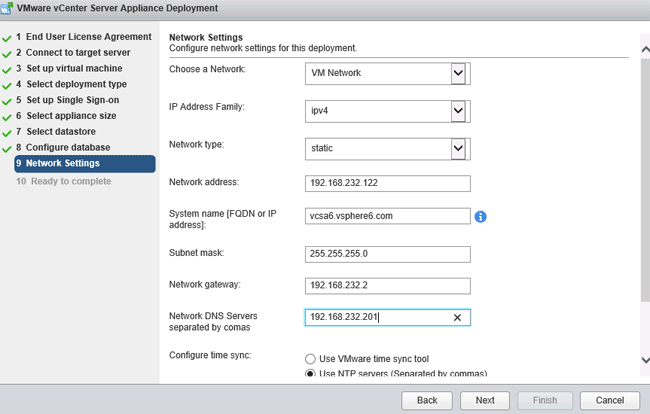The width and height of the screenshot is (650, 414).
Task: Open the IP Address Family dropdown
Action: [x=458, y=111]
